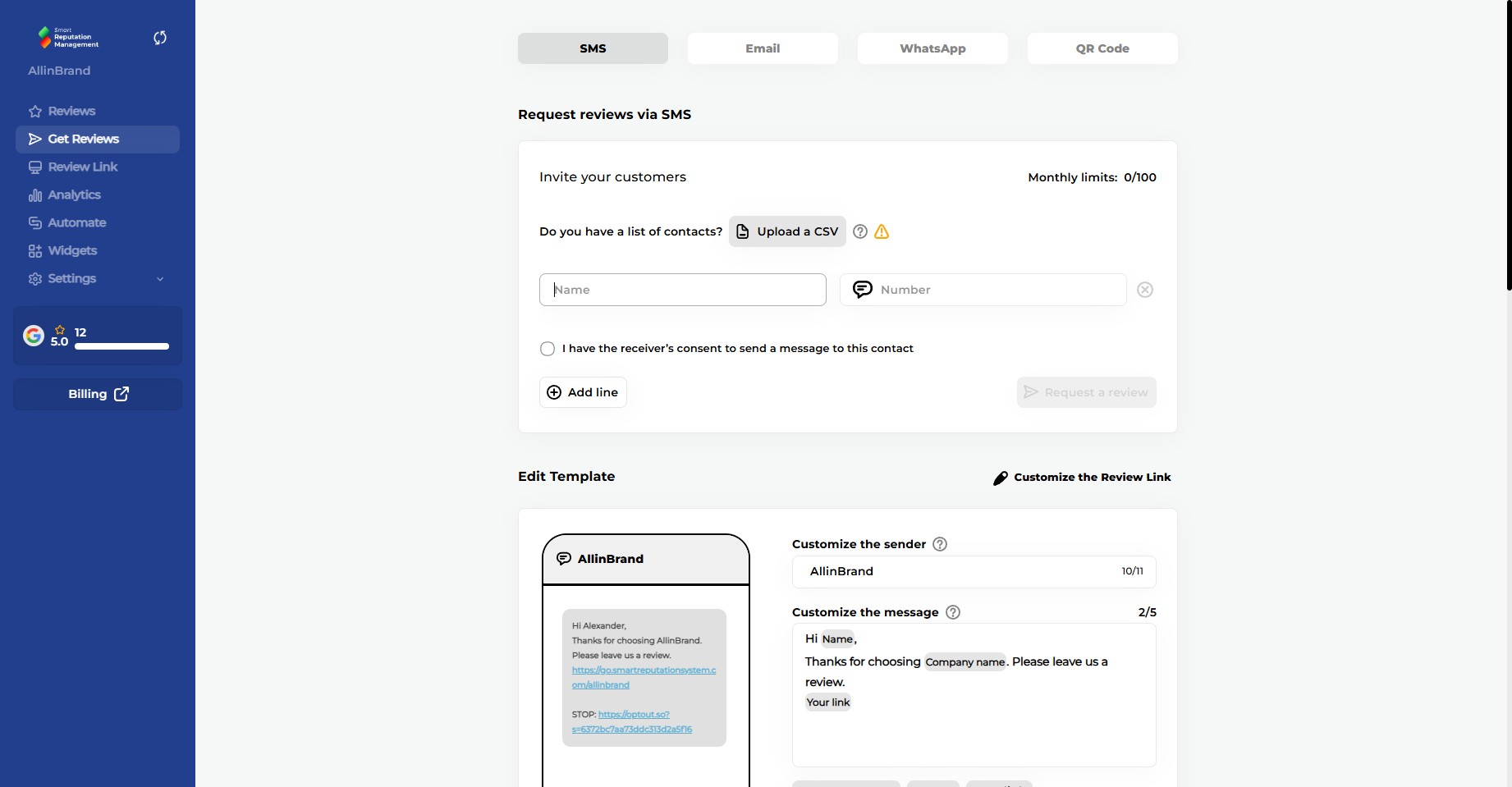Go to Review Link page
Viewport: 1512px width, 787px height.
(x=98, y=167)
